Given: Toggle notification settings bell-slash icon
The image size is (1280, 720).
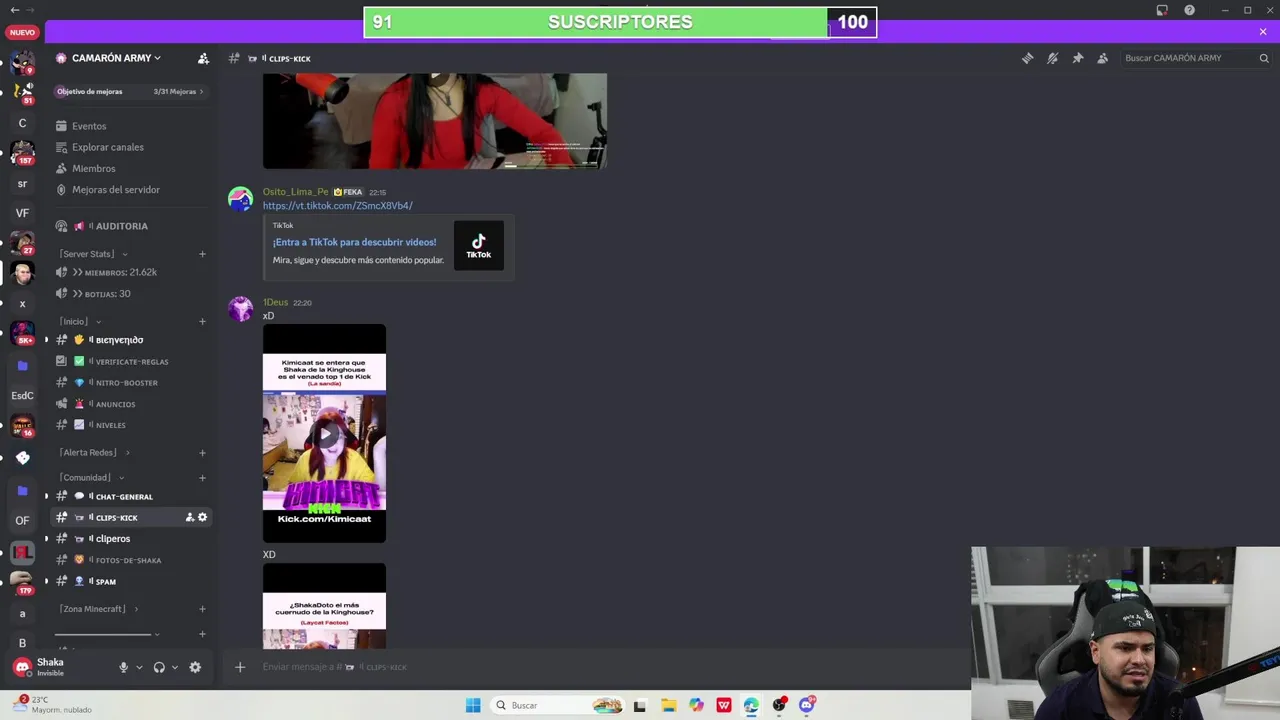Looking at the screenshot, I should click(1052, 58).
